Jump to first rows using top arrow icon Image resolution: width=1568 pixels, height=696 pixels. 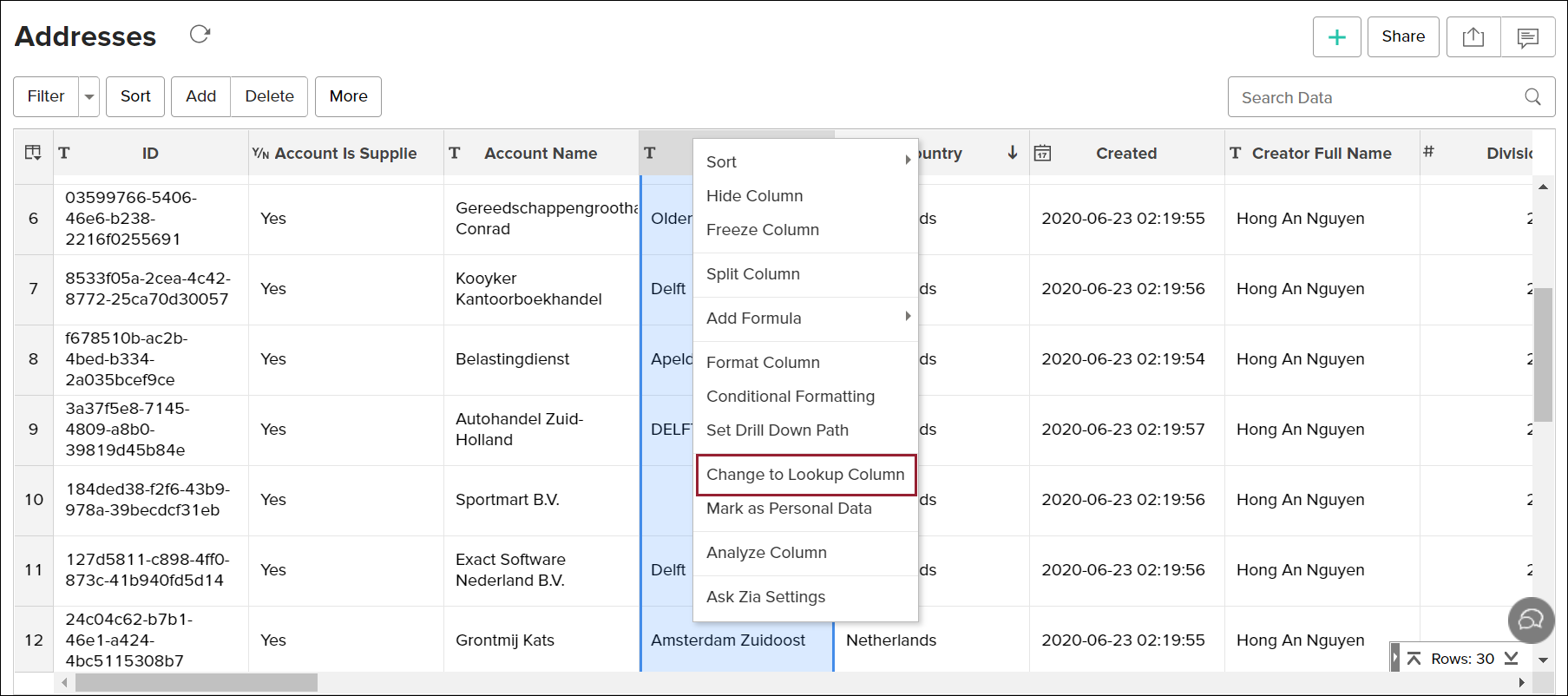pos(1414,659)
